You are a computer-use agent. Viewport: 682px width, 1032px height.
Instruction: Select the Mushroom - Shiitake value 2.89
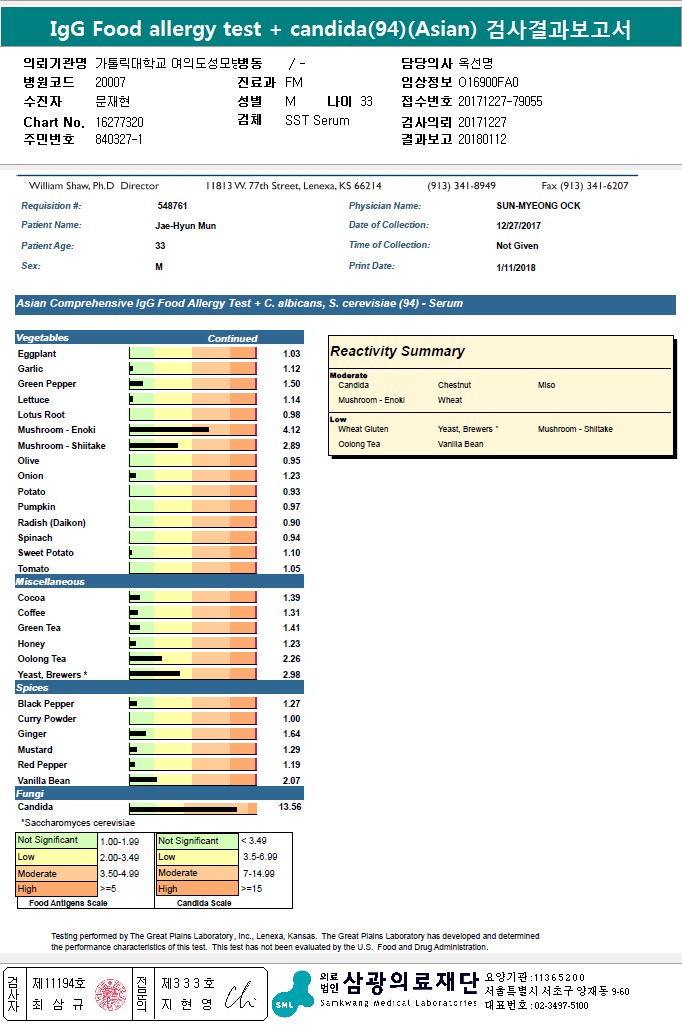[x=292, y=446]
